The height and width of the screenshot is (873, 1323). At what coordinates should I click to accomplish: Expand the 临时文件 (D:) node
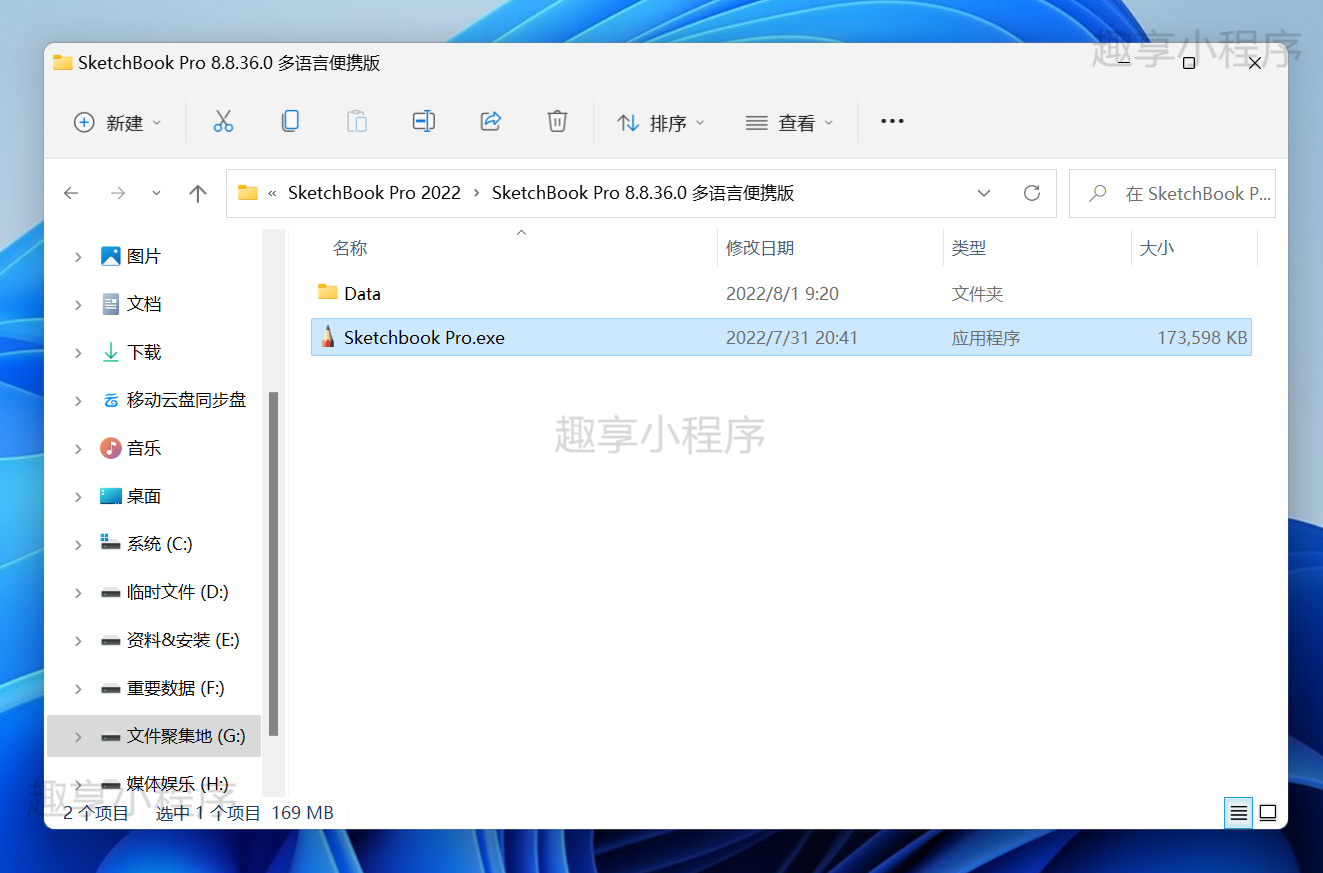pos(78,593)
